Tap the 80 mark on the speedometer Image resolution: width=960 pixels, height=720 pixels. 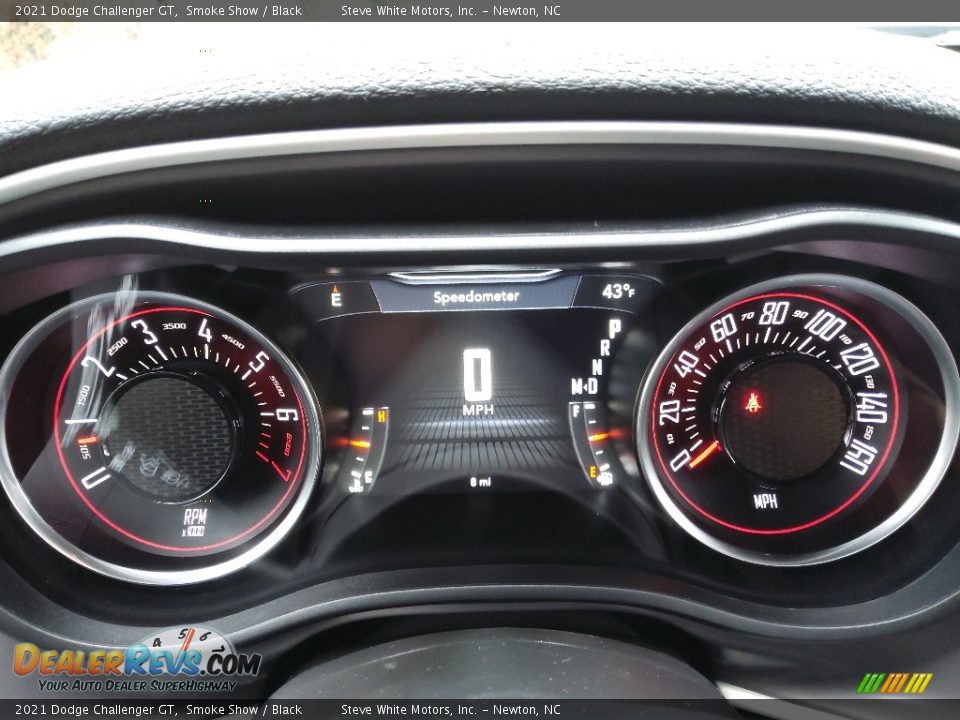coord(773,313)
